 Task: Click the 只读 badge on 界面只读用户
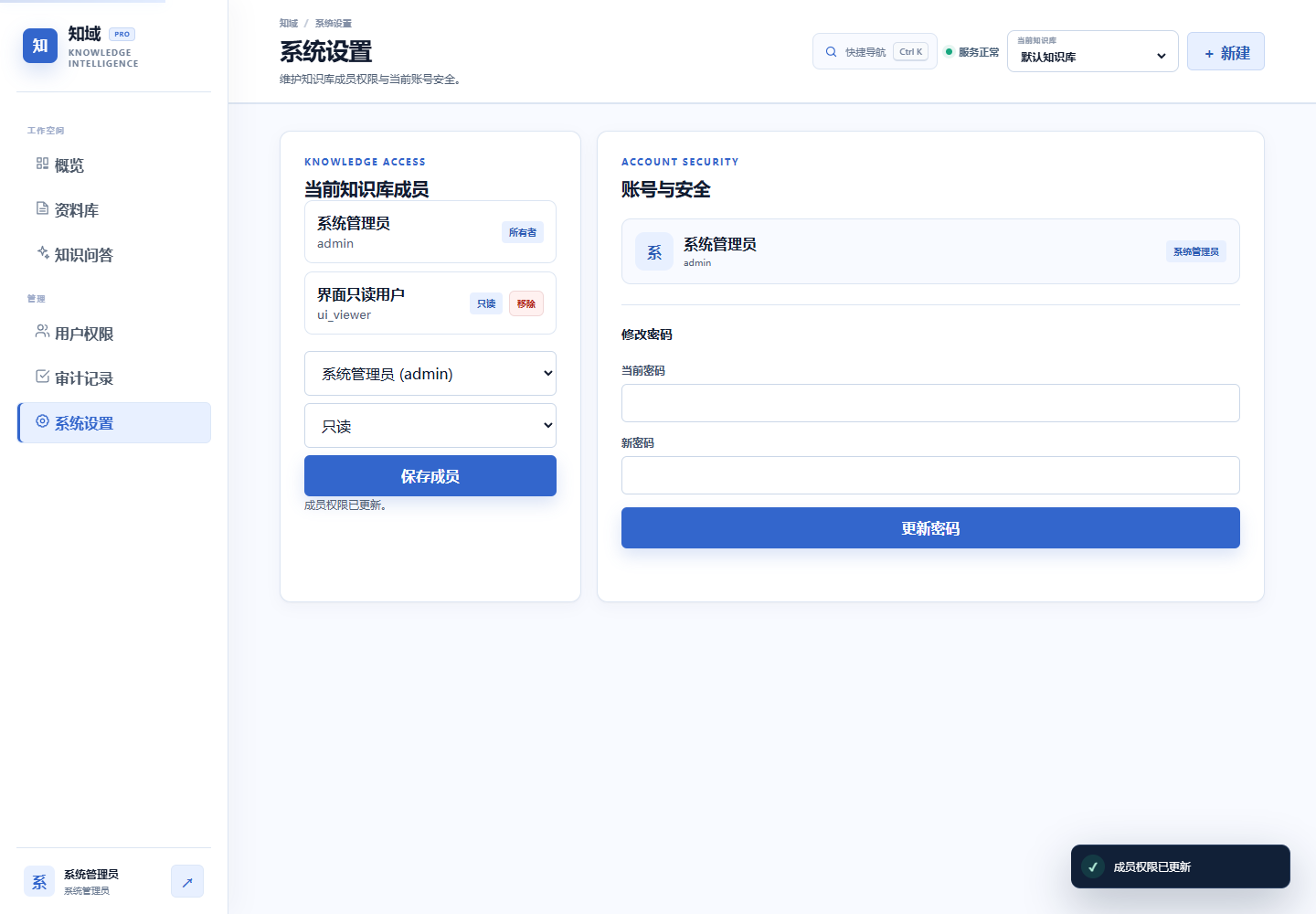click(x=486, y=303)
